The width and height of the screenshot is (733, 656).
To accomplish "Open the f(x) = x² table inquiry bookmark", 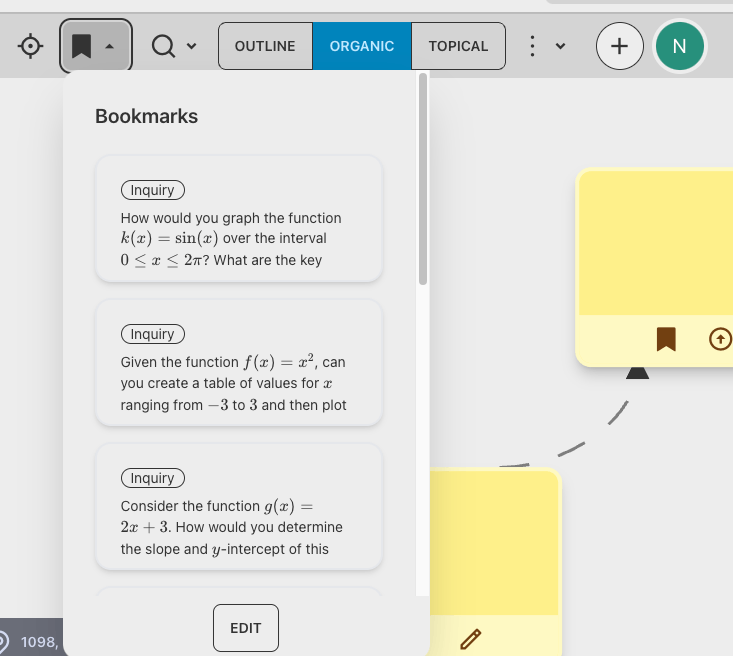I will tap(239, 363).
